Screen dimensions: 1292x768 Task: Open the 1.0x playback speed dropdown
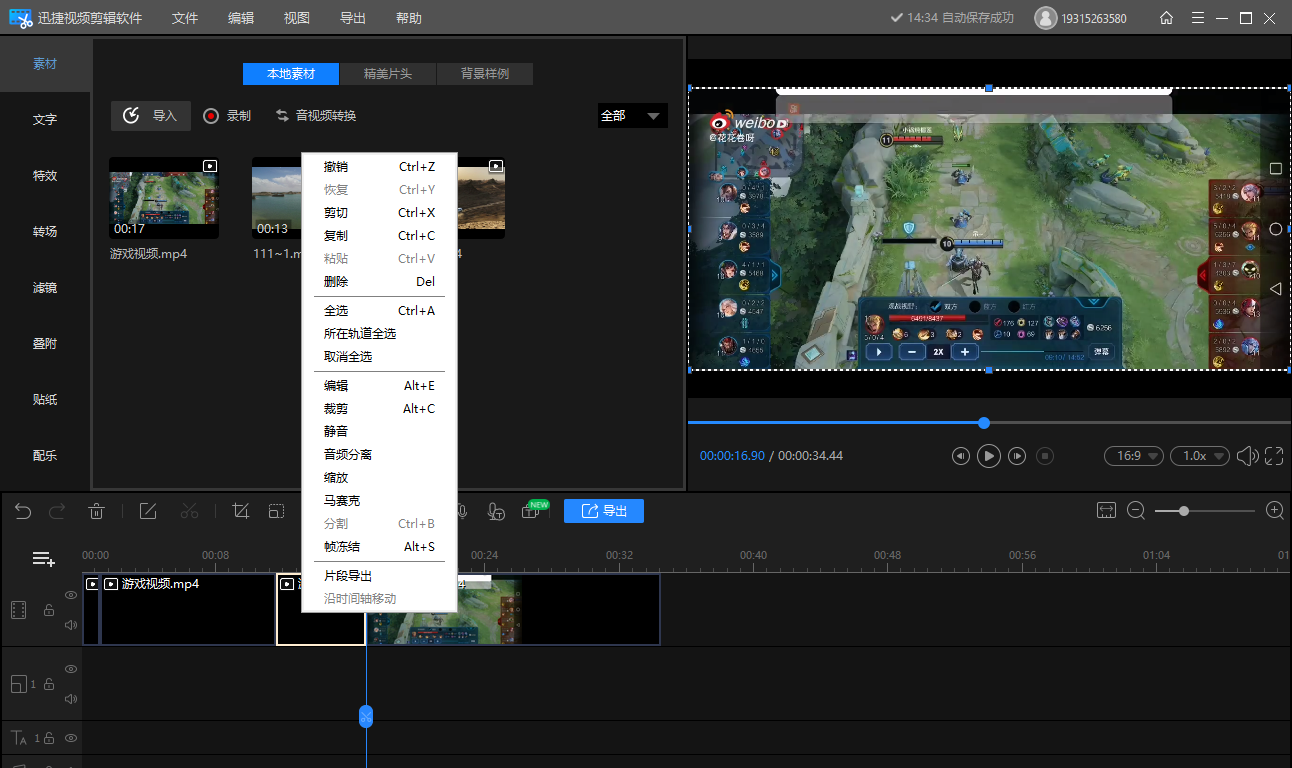pos(1201,456)
